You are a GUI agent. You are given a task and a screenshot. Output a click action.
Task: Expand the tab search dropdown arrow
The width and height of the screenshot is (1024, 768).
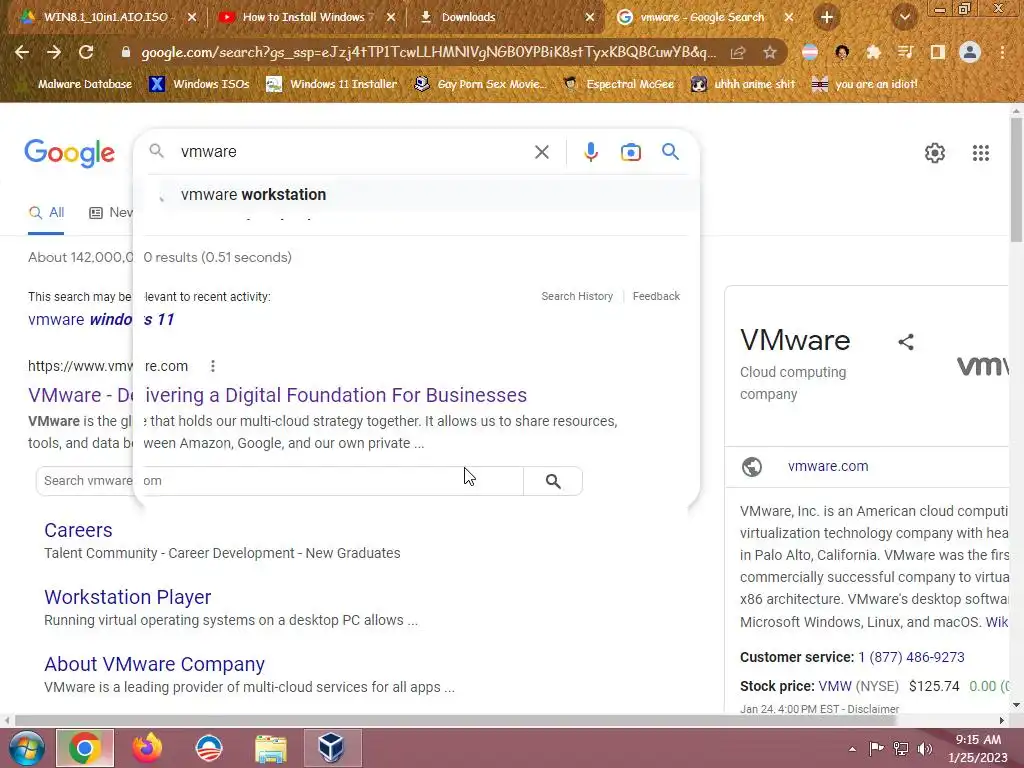click(904, 17)
